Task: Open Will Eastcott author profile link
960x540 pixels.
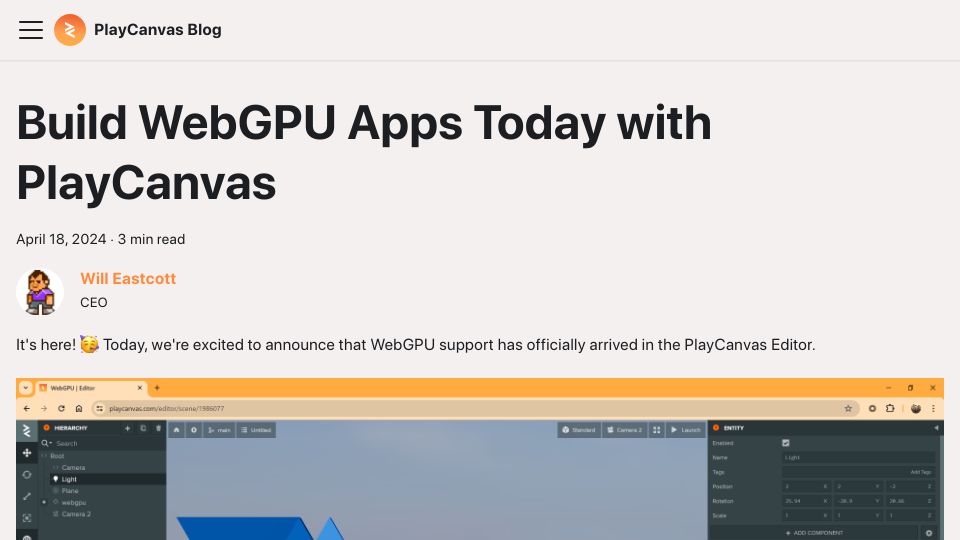Action: 128,279
